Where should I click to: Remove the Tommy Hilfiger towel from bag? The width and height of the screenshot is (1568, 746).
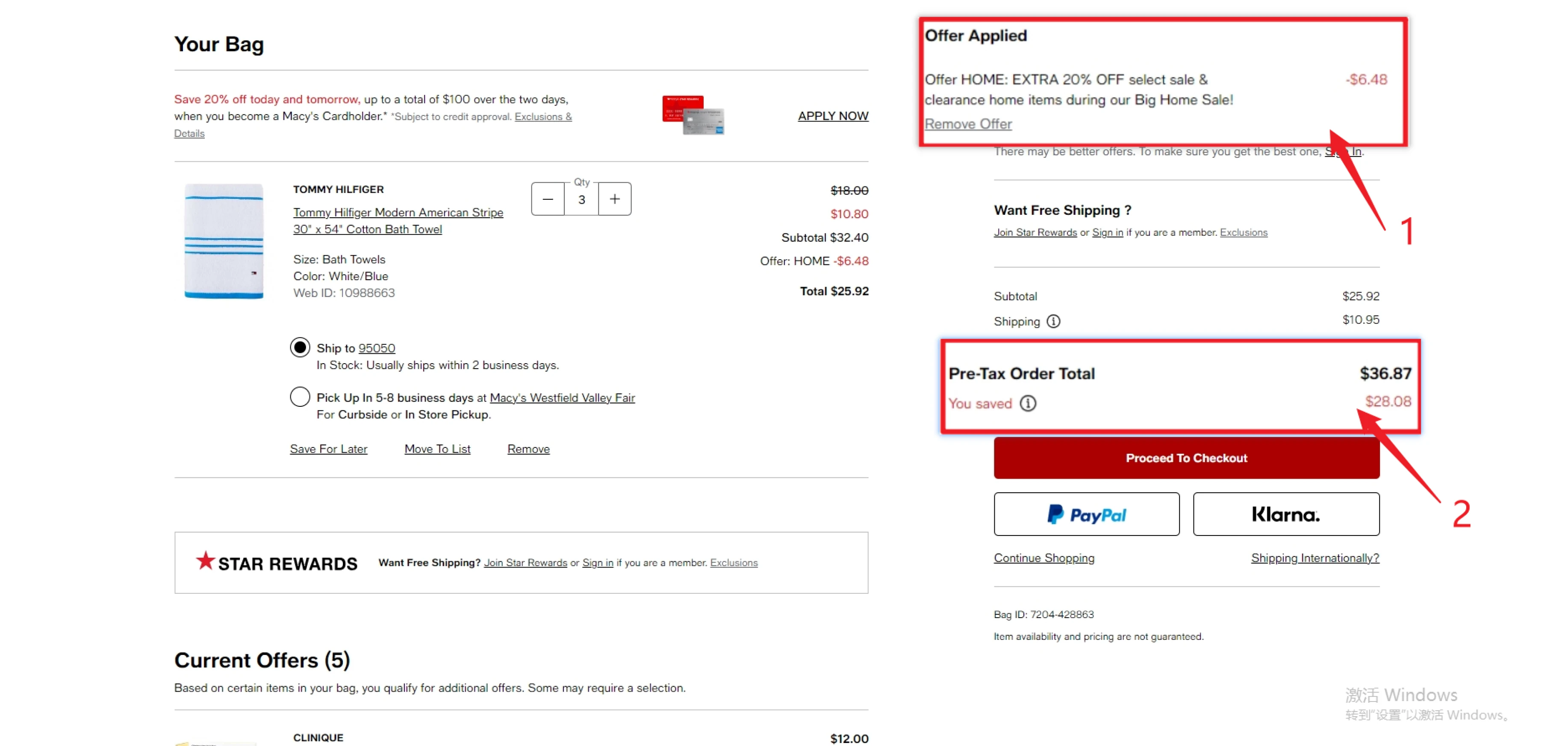click(528, 449)
